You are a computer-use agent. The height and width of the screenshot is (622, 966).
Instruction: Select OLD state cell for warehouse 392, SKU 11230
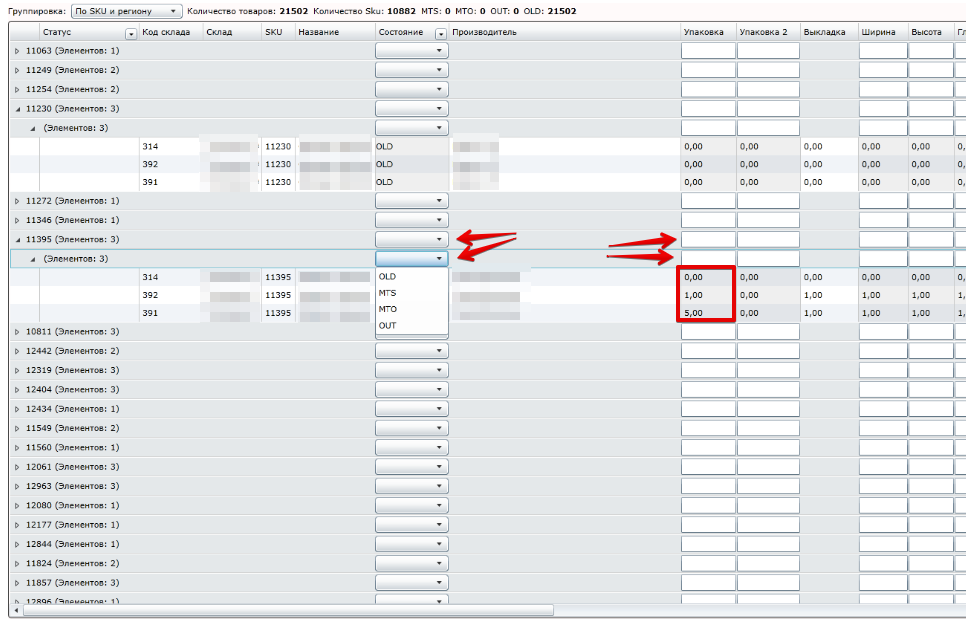click(412, 164)
